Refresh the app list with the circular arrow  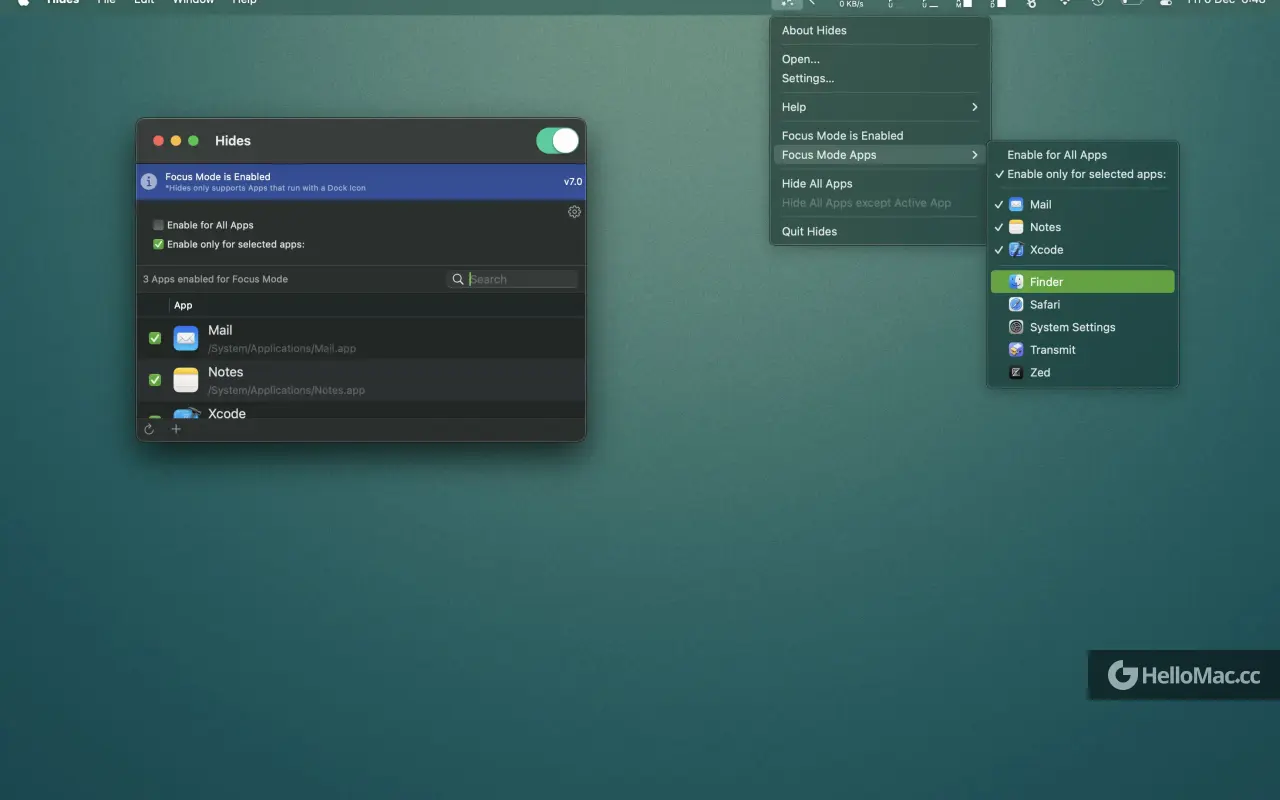(149, 429)
